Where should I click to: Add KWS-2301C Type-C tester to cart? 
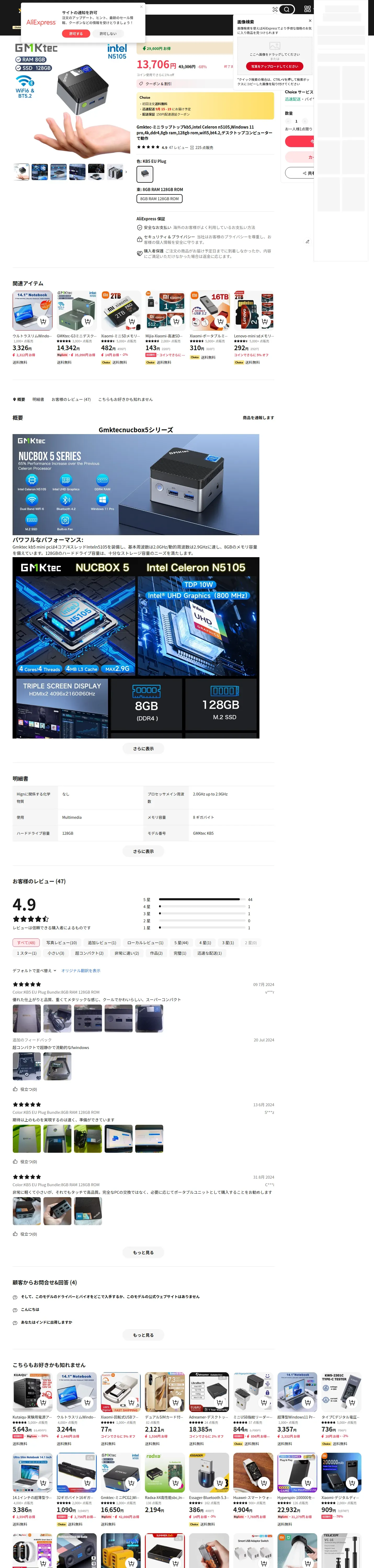point(353,1402)
